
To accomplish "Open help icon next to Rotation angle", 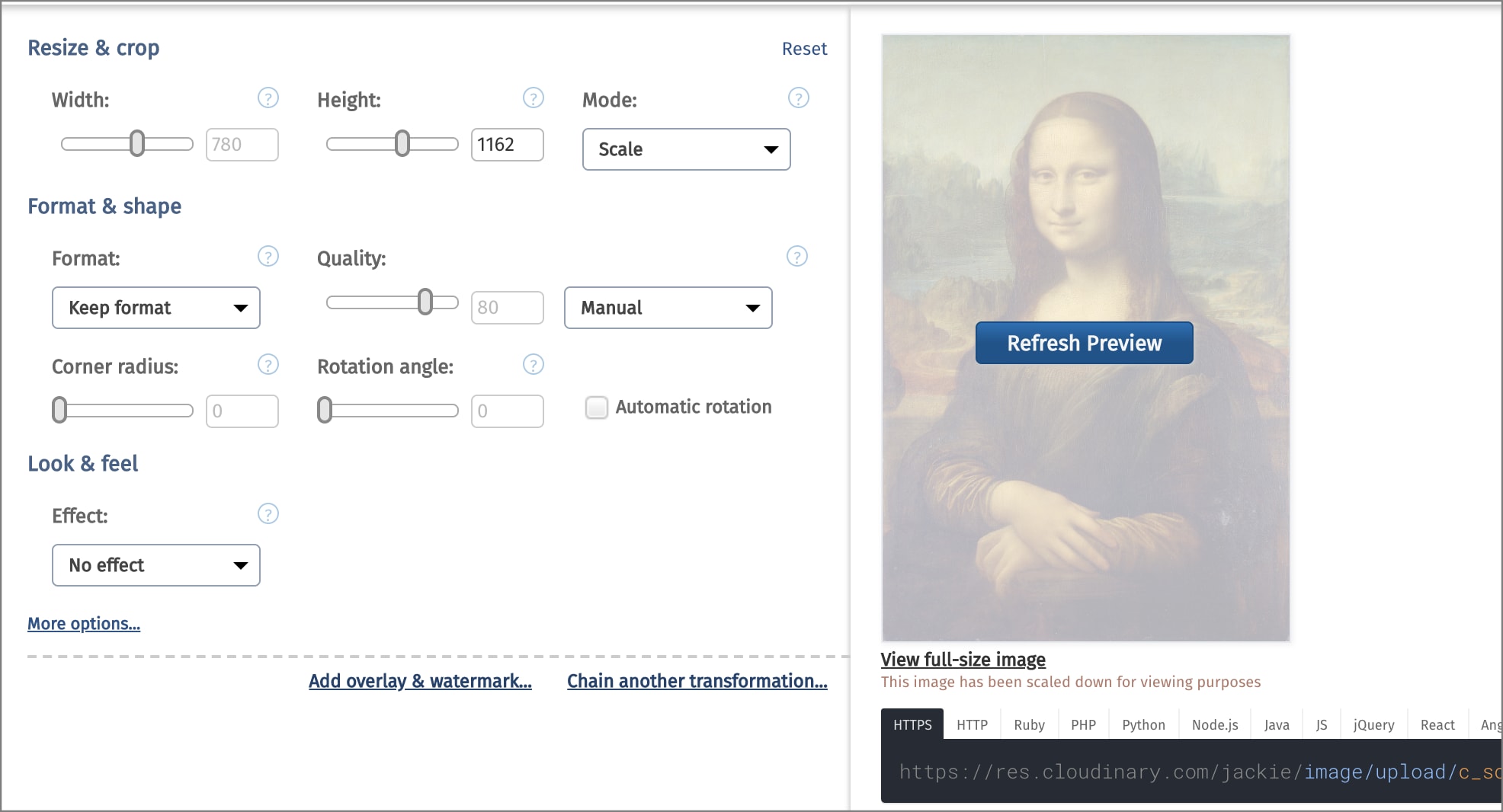I will pos(534,365).
